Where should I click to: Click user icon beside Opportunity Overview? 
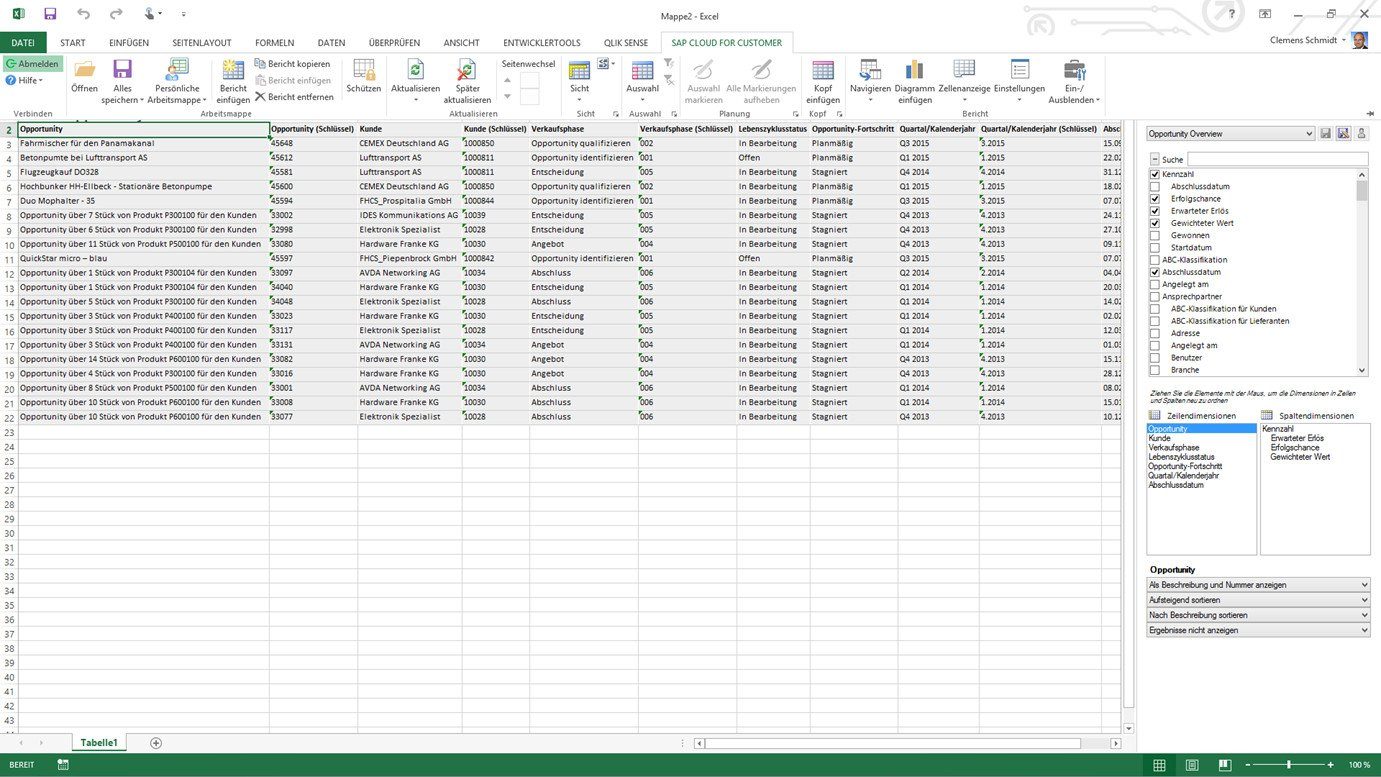coord(1361,133)
